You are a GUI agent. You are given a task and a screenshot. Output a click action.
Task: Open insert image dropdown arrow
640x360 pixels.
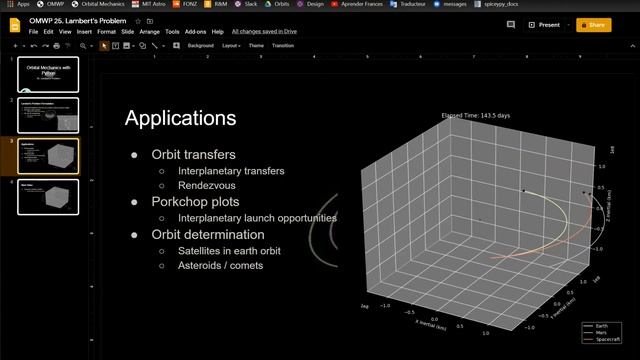tap(133, 46)
